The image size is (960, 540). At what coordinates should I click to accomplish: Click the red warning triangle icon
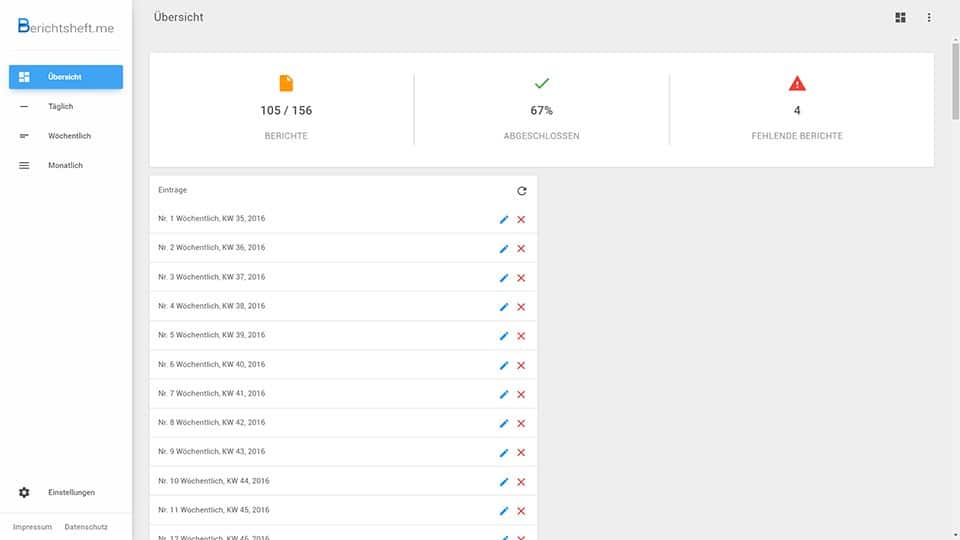797,83
